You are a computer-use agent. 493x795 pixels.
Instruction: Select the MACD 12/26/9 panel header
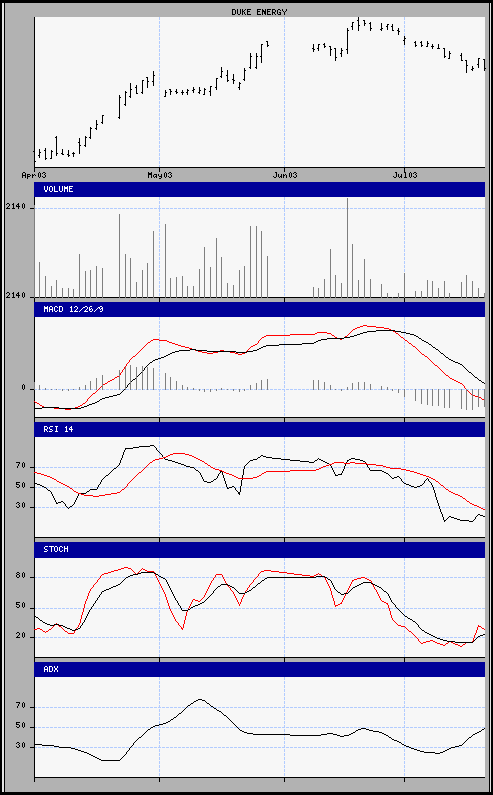(260, 309)
